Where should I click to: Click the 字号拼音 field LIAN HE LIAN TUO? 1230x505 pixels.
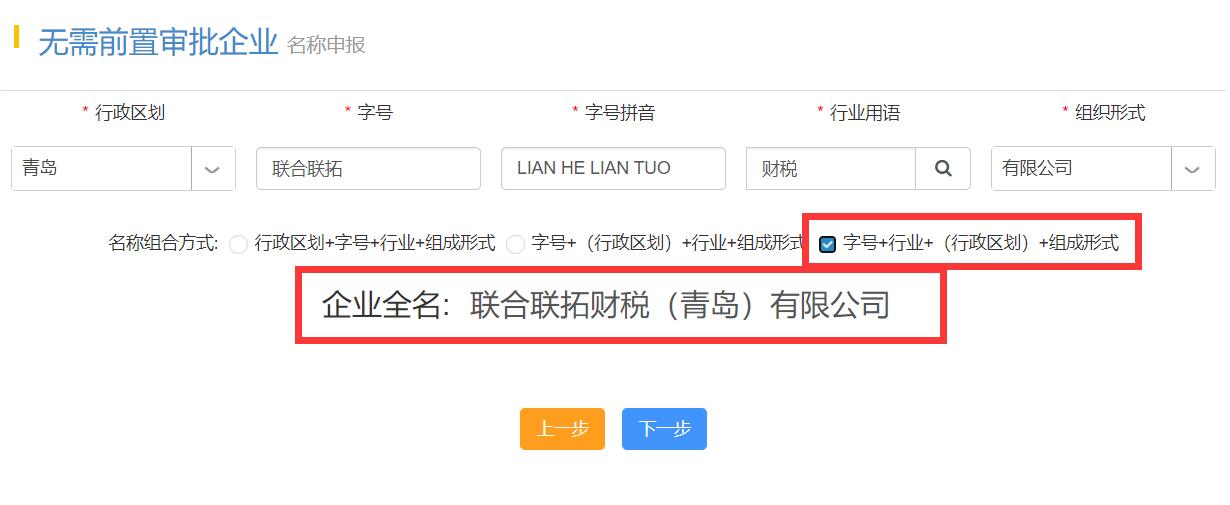point(613,169)
